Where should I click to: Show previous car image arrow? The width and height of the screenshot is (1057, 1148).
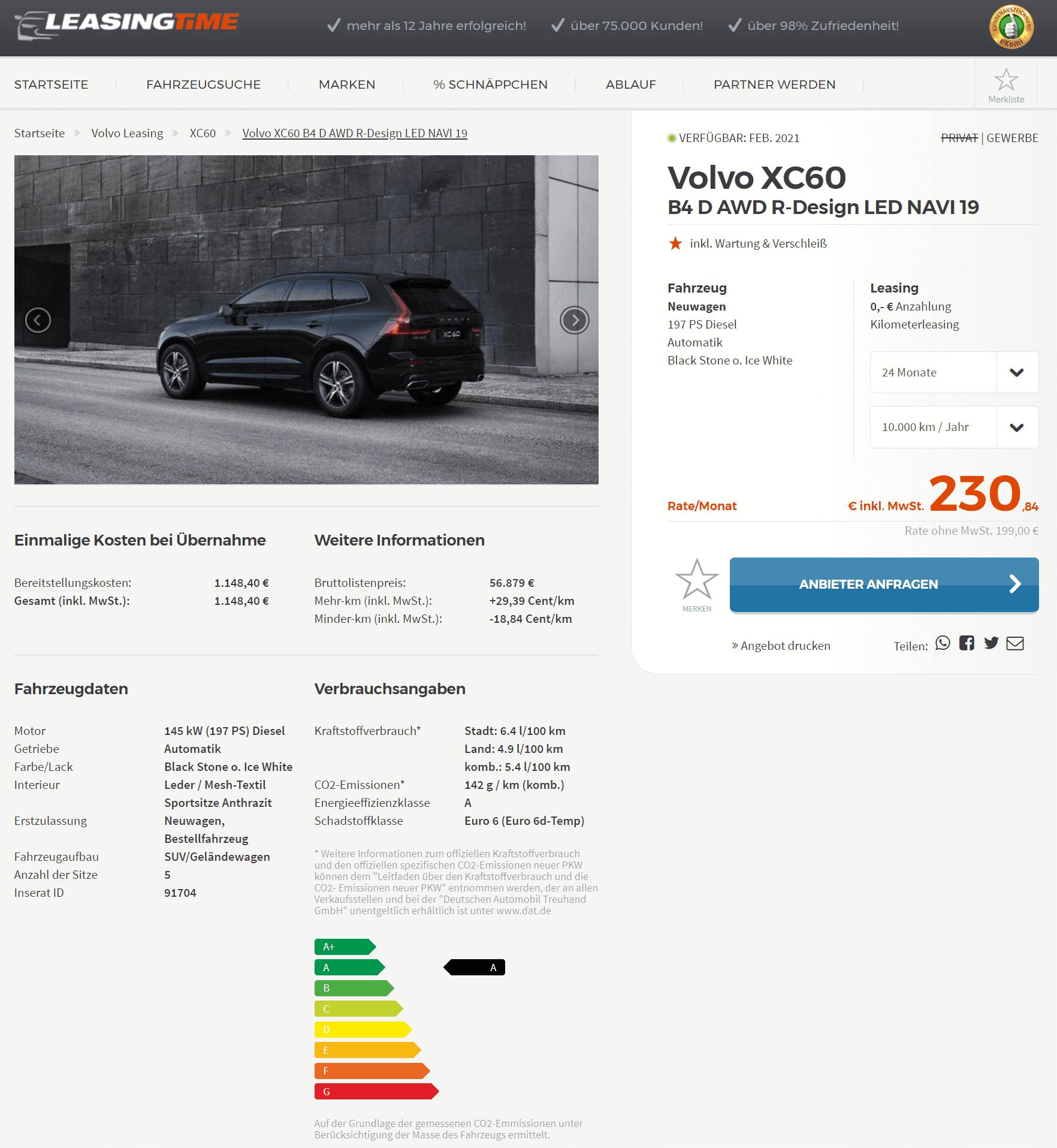pos(38,320)
